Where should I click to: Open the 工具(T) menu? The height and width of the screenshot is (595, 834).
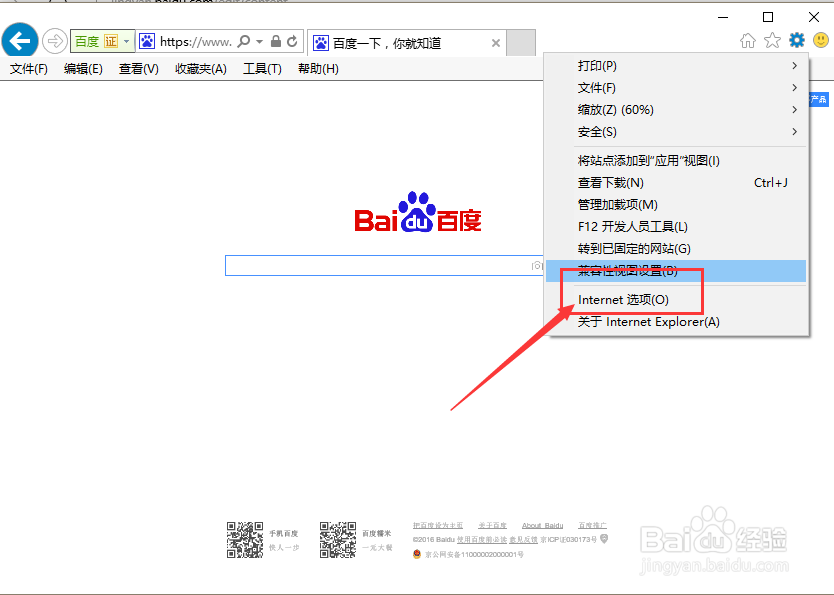click(262, 69)
